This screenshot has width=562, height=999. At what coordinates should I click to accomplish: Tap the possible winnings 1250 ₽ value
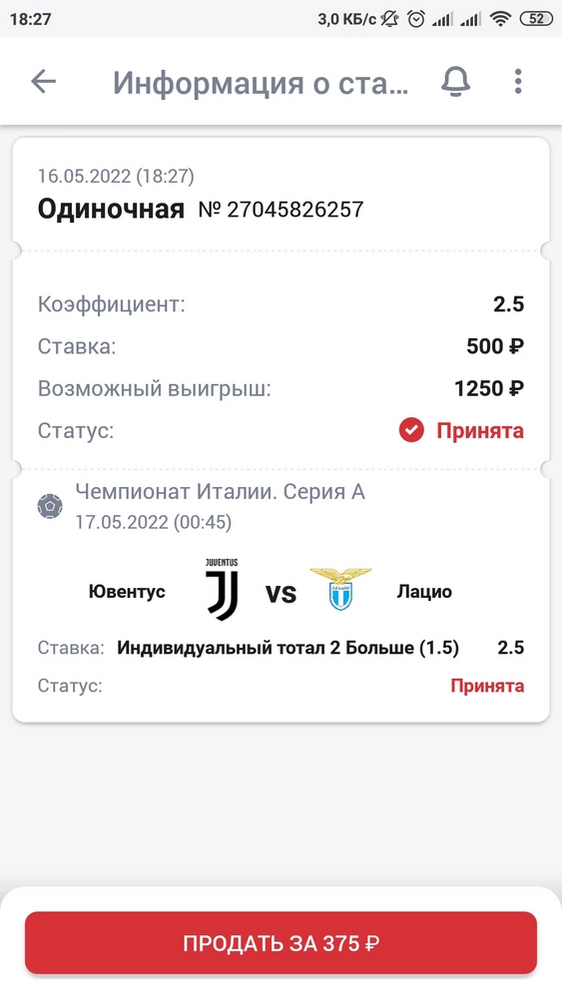click(x=489, y=389)
